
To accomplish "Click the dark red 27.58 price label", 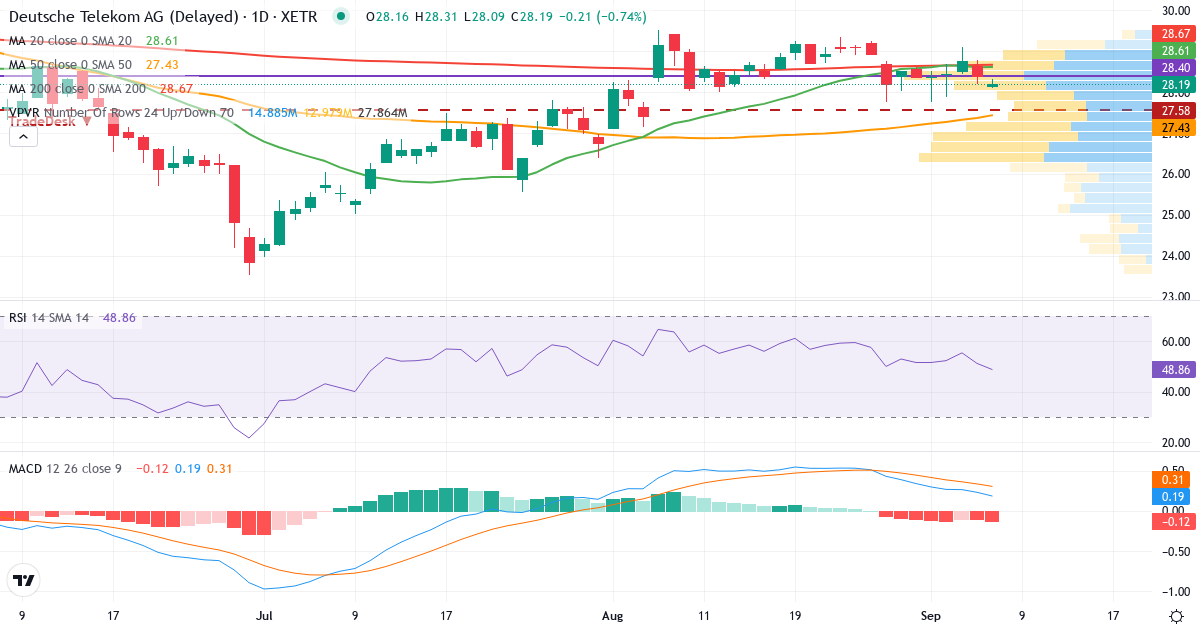I will 1175,110.
